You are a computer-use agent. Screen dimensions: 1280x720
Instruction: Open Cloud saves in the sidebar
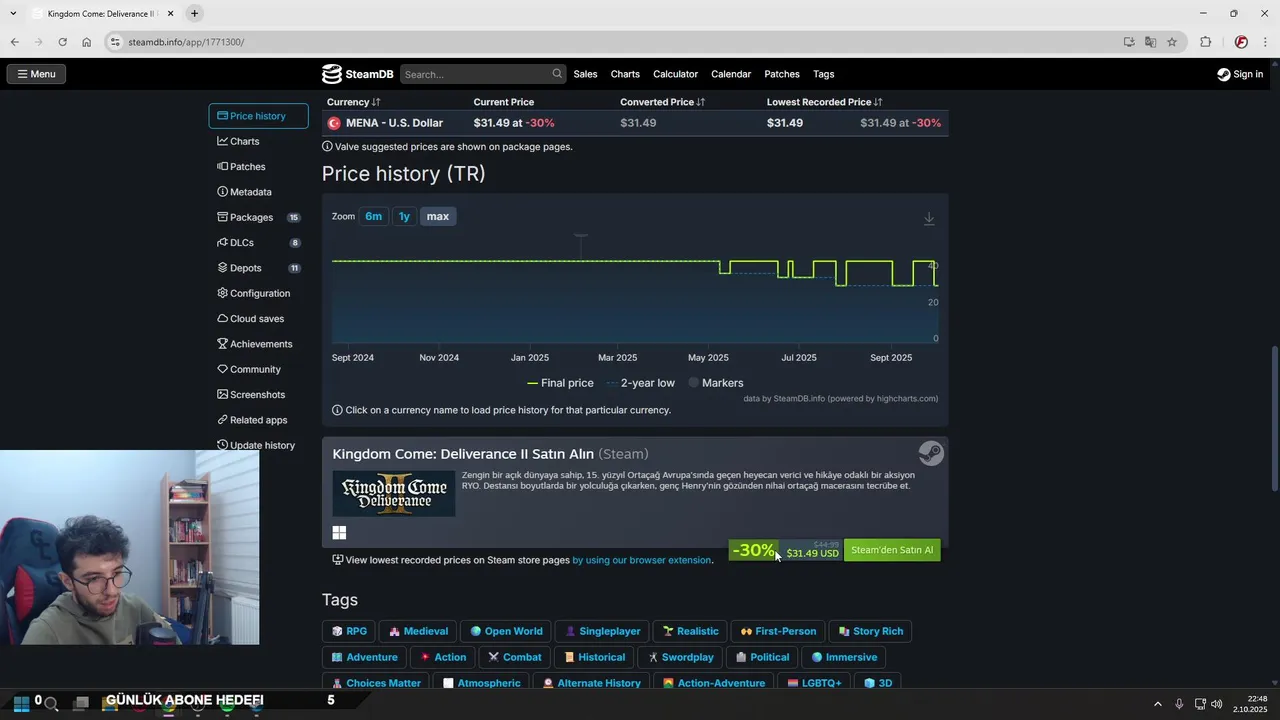[250, 319]
